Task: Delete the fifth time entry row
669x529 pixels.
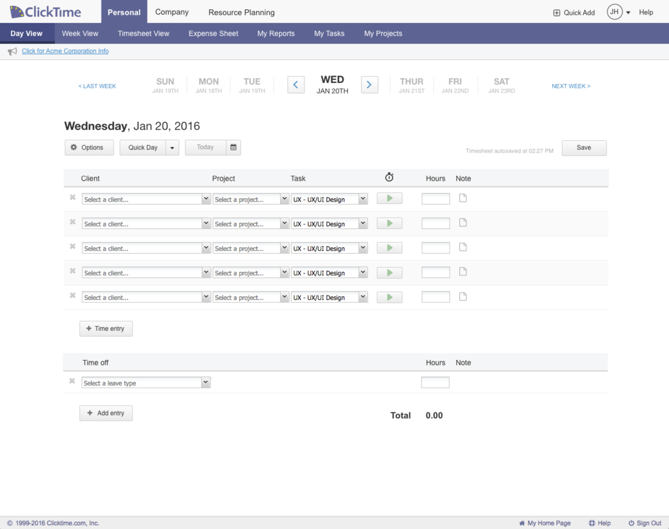Action: [73, 295]
